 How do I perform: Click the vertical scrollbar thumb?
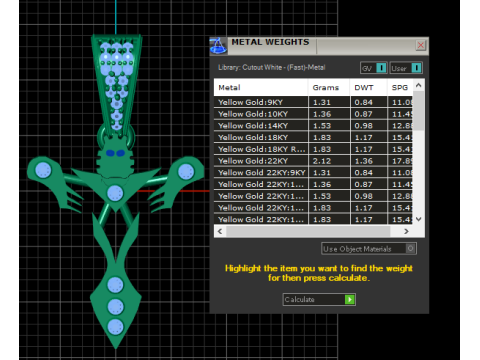click(419, 111)
